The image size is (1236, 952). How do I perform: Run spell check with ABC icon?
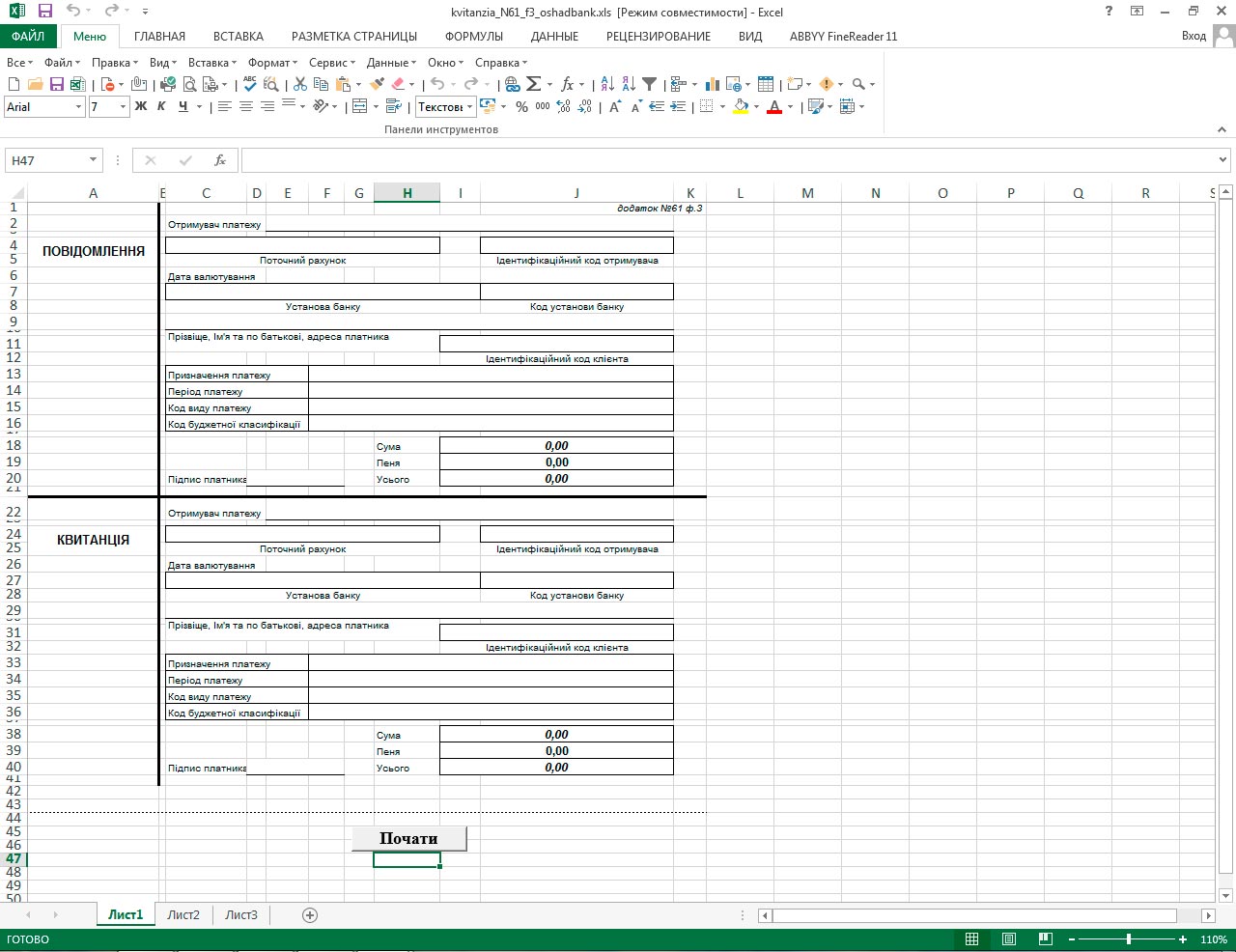coord(250,85)
